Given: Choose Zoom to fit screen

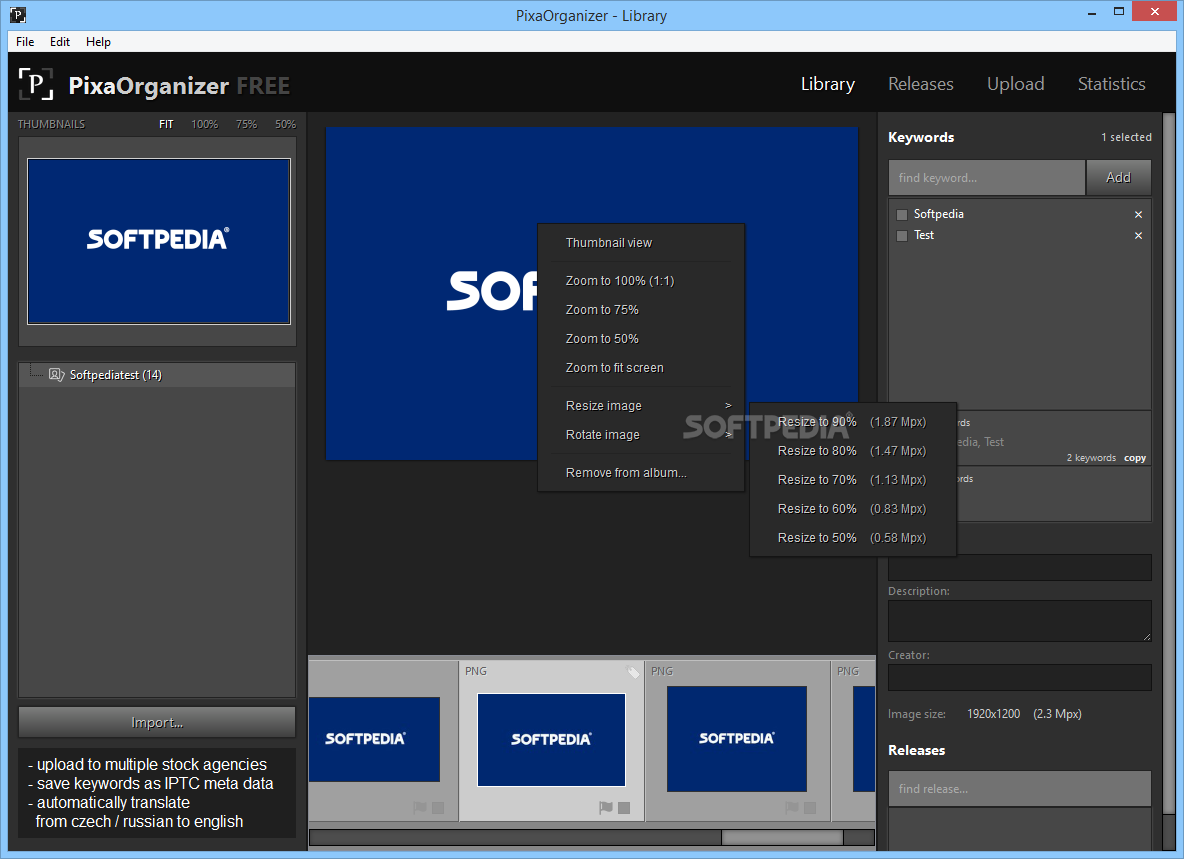Looking at the screenshot, I should (641, 368).
